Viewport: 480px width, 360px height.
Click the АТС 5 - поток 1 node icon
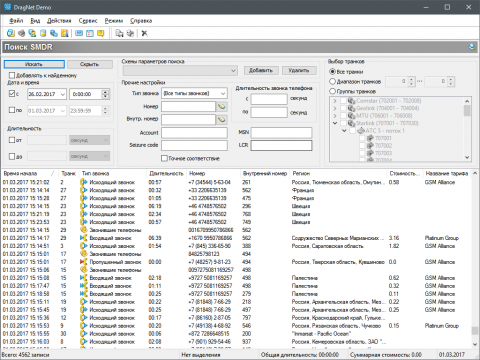(x=361, y=131)
